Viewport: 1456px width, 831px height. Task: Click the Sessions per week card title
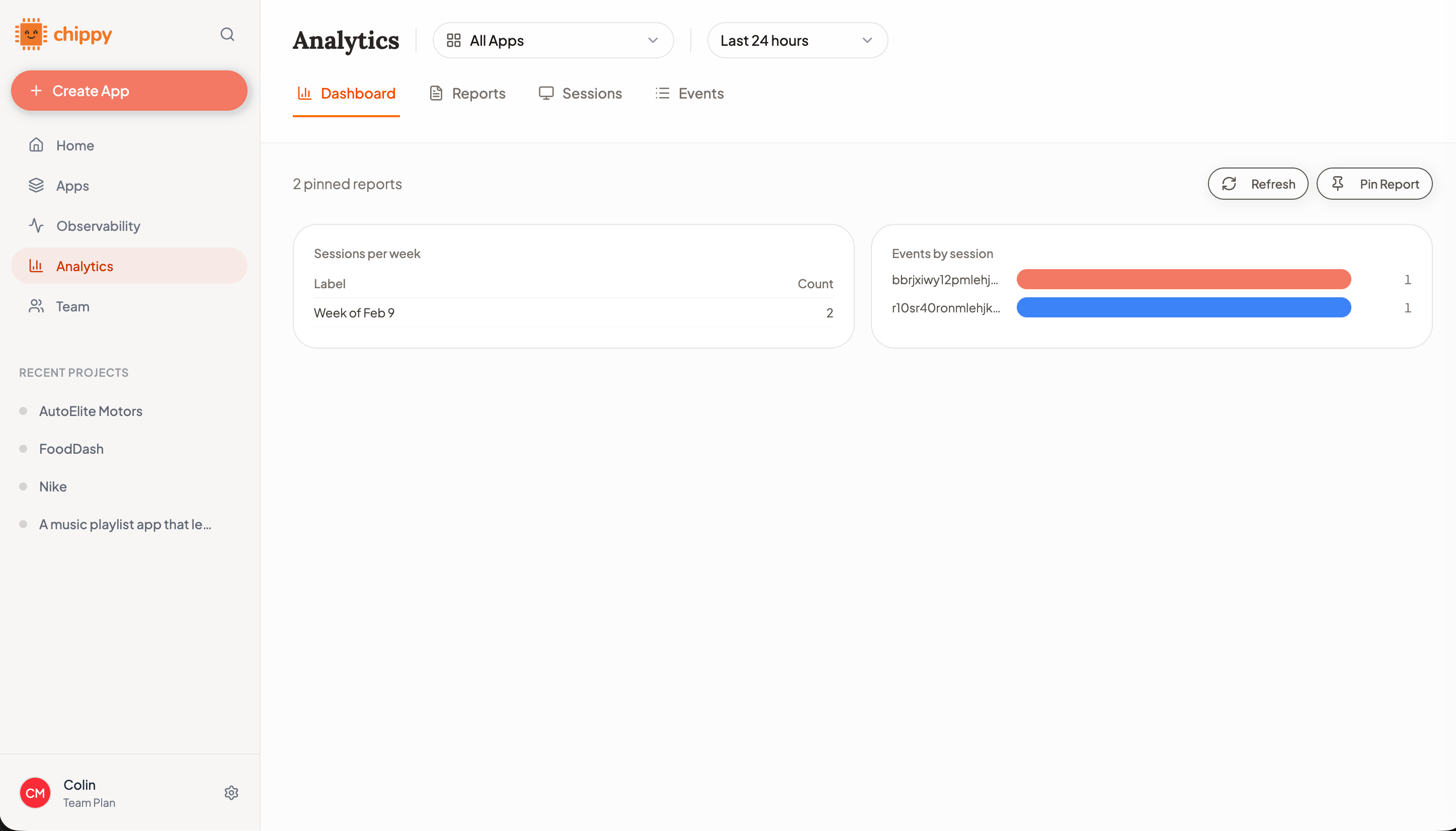pyautogui.click(x=367, y=254)
